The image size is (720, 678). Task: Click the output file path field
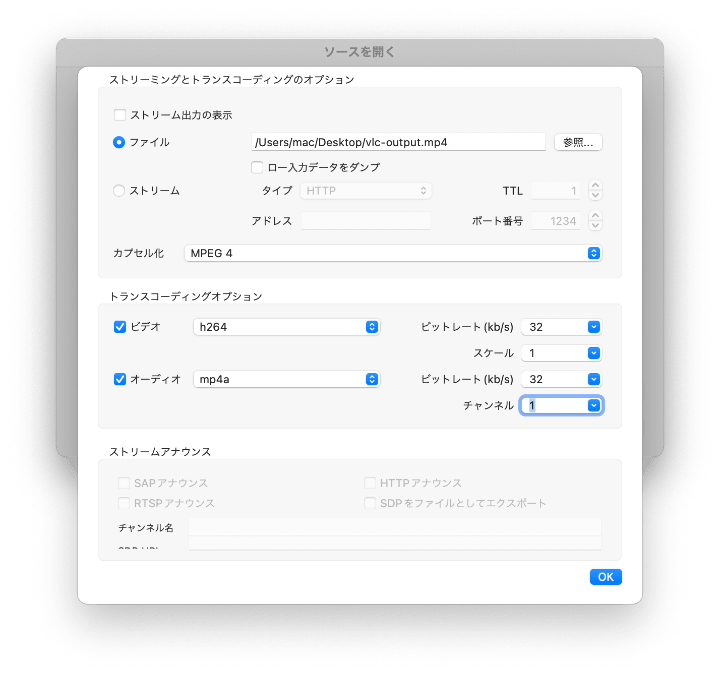[398, 142]
